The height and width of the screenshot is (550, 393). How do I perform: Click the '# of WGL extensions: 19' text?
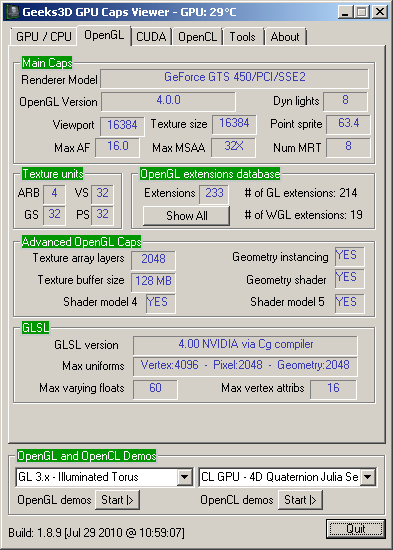tap(303, 215)
